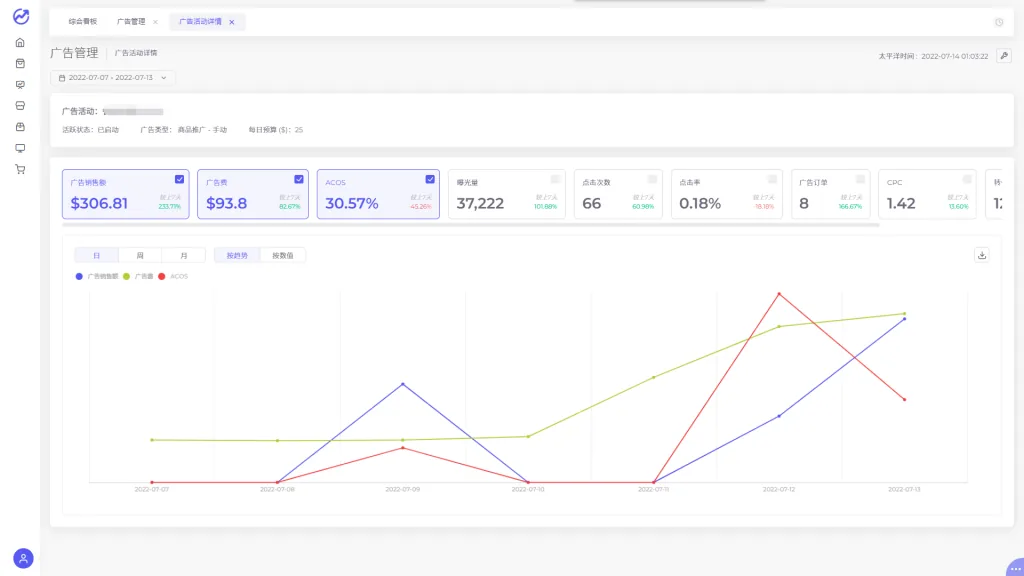Click the $93.8 ad spend value

coord(227,203)
